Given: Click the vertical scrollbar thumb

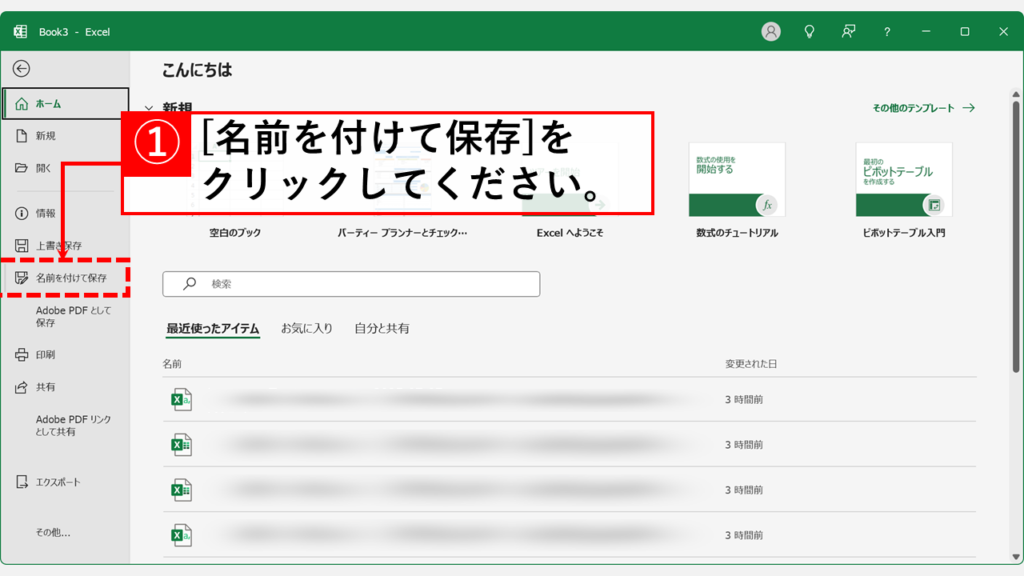Looking at the screenshot, I should (x=1016, y=236).
